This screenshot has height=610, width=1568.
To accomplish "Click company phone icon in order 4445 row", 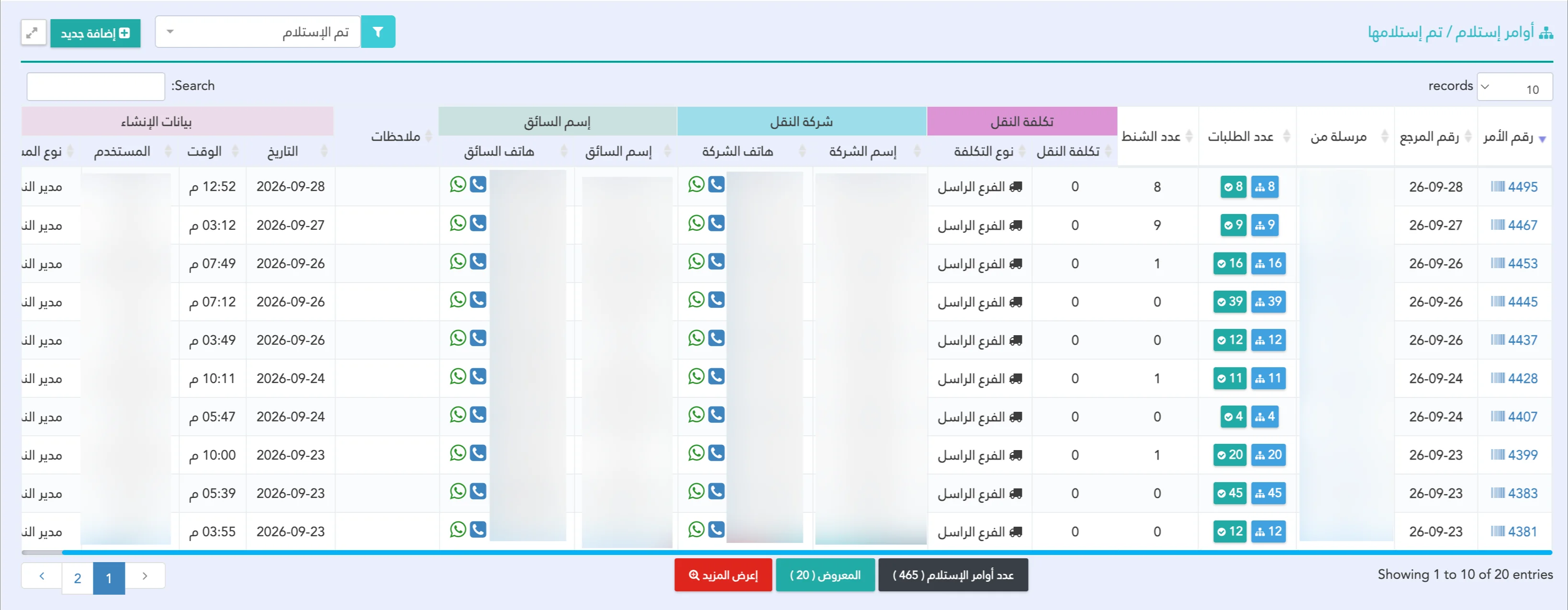I will (x=717, y=300).
